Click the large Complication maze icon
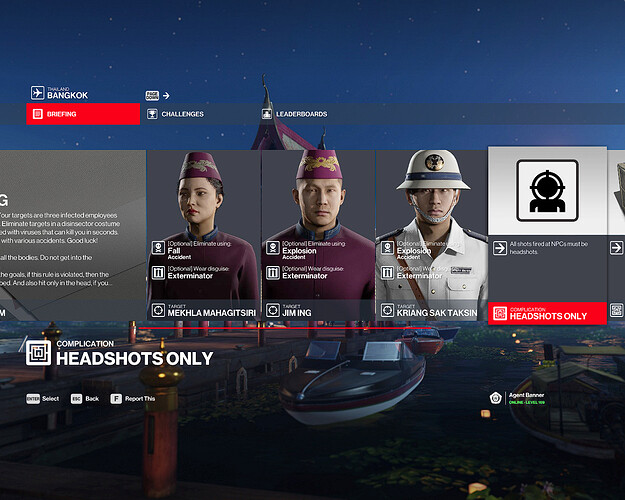This screenshot has width=625, height=500. [38, 353]
